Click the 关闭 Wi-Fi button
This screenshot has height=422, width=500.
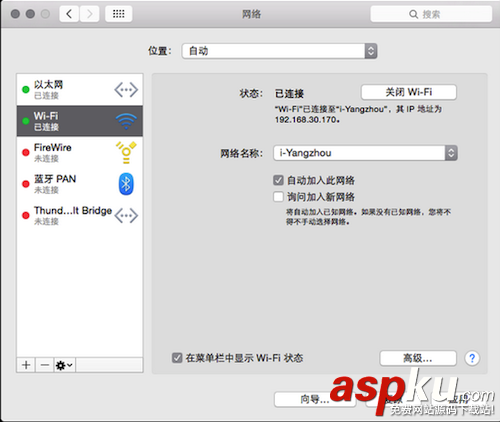(x=409, y=92)
